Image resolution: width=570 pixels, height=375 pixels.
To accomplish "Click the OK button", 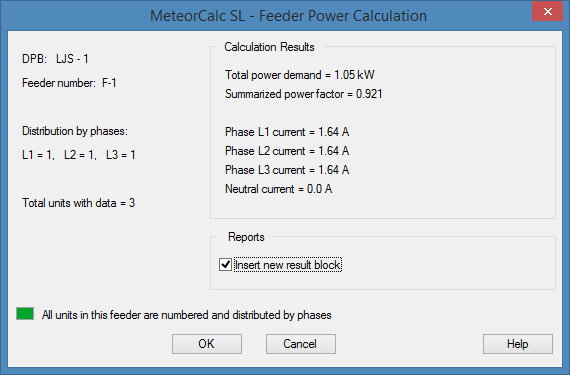I will coord(207,344).
